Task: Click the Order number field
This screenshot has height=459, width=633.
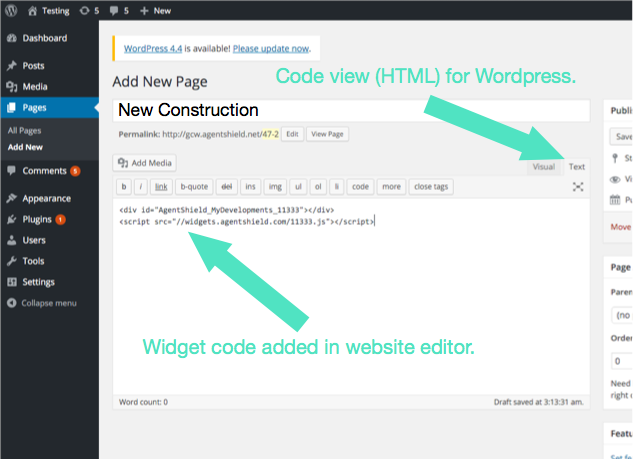Action: [622, 361]
